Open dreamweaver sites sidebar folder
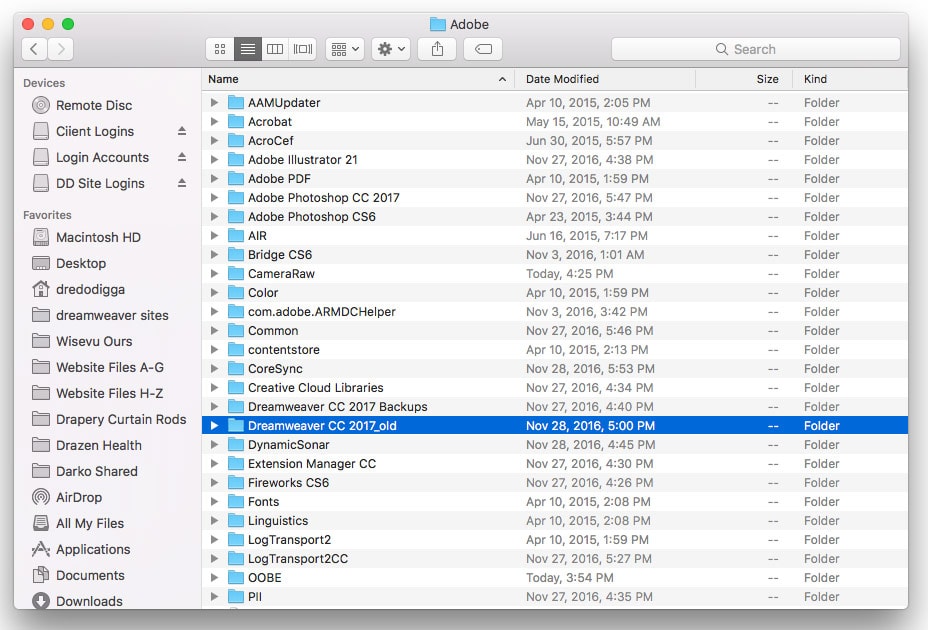This screenshot has width=928, height=630. point(100,316)
